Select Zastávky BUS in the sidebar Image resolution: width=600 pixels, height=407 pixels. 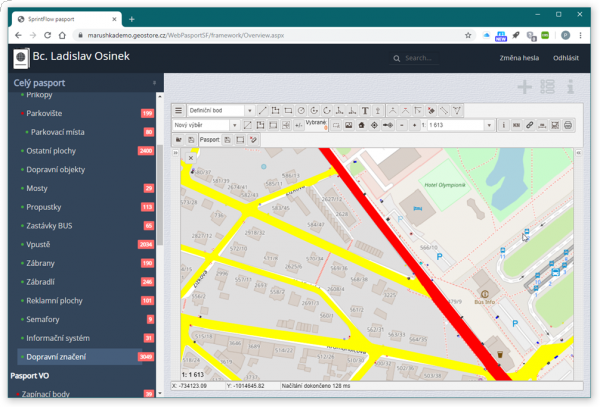(49, 225)
